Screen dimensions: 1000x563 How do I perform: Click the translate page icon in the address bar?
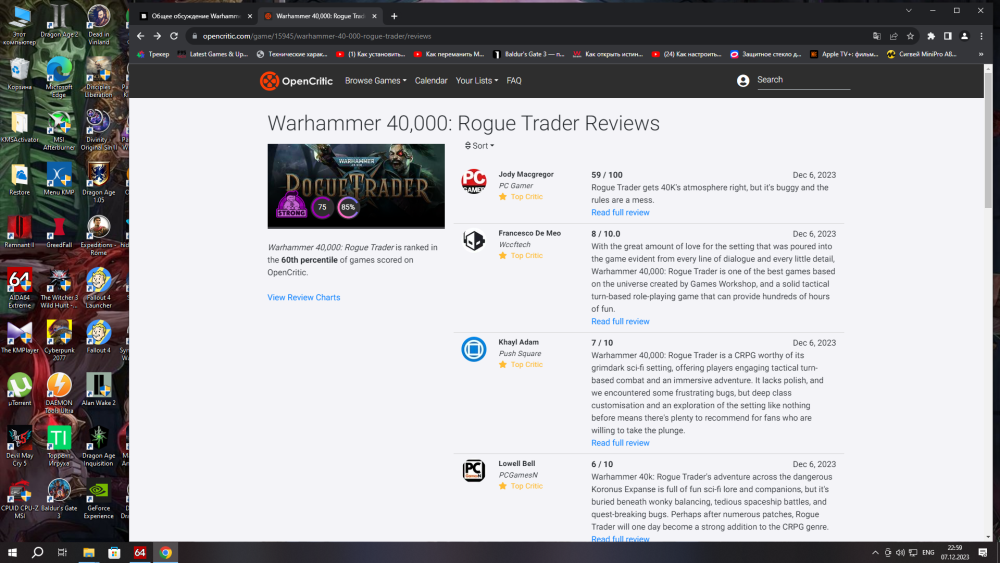(x=877, y=36)
